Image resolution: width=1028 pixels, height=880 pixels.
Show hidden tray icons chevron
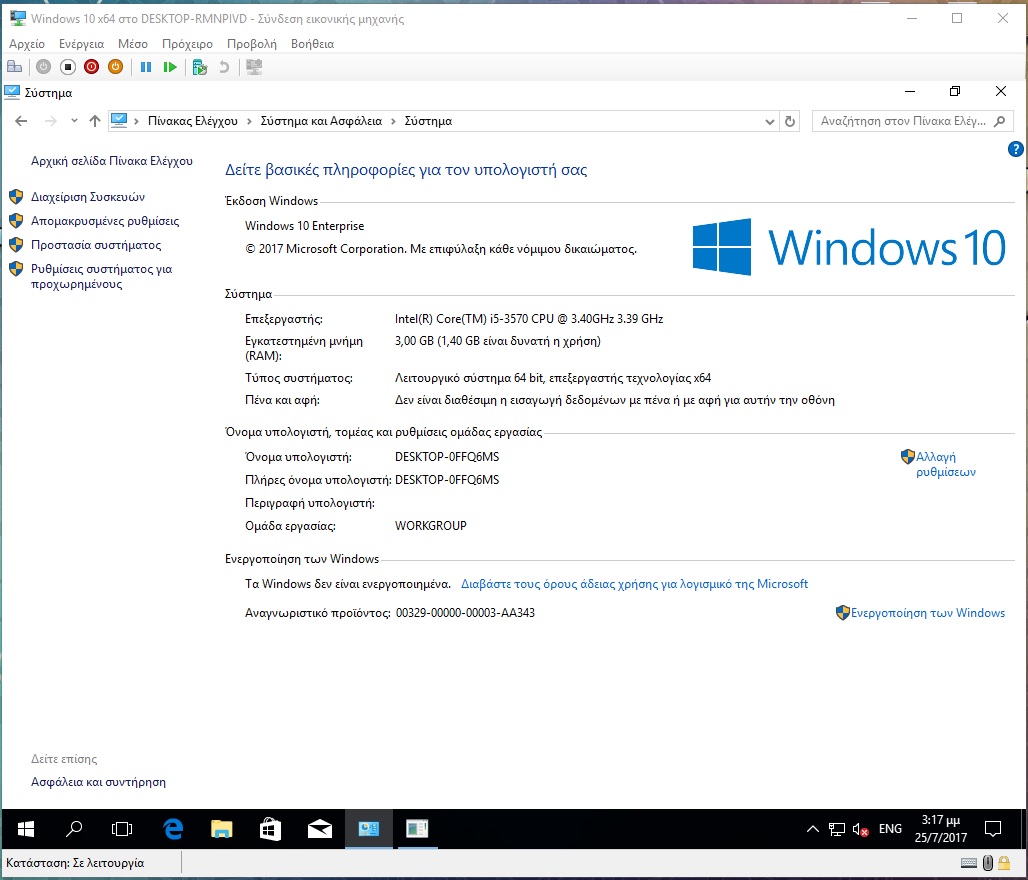[812, 830]
